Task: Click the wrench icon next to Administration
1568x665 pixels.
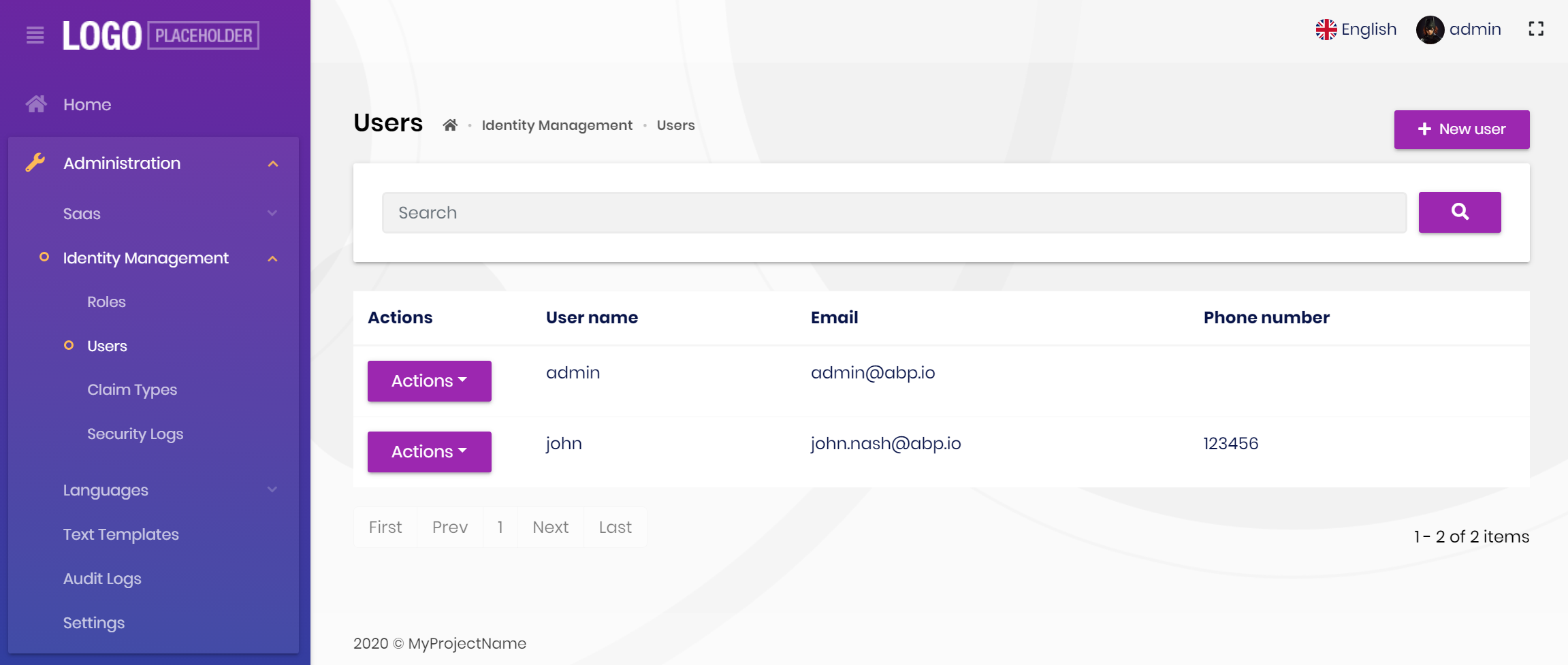Action: [35, 163]
